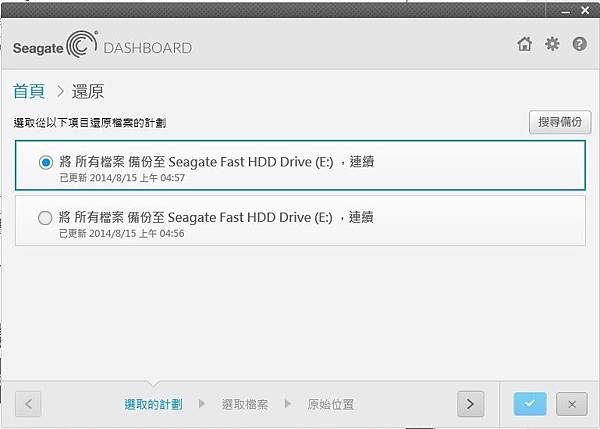Go back with the left arrow button
The image size is (600, 429).
(x=29, y=404)
